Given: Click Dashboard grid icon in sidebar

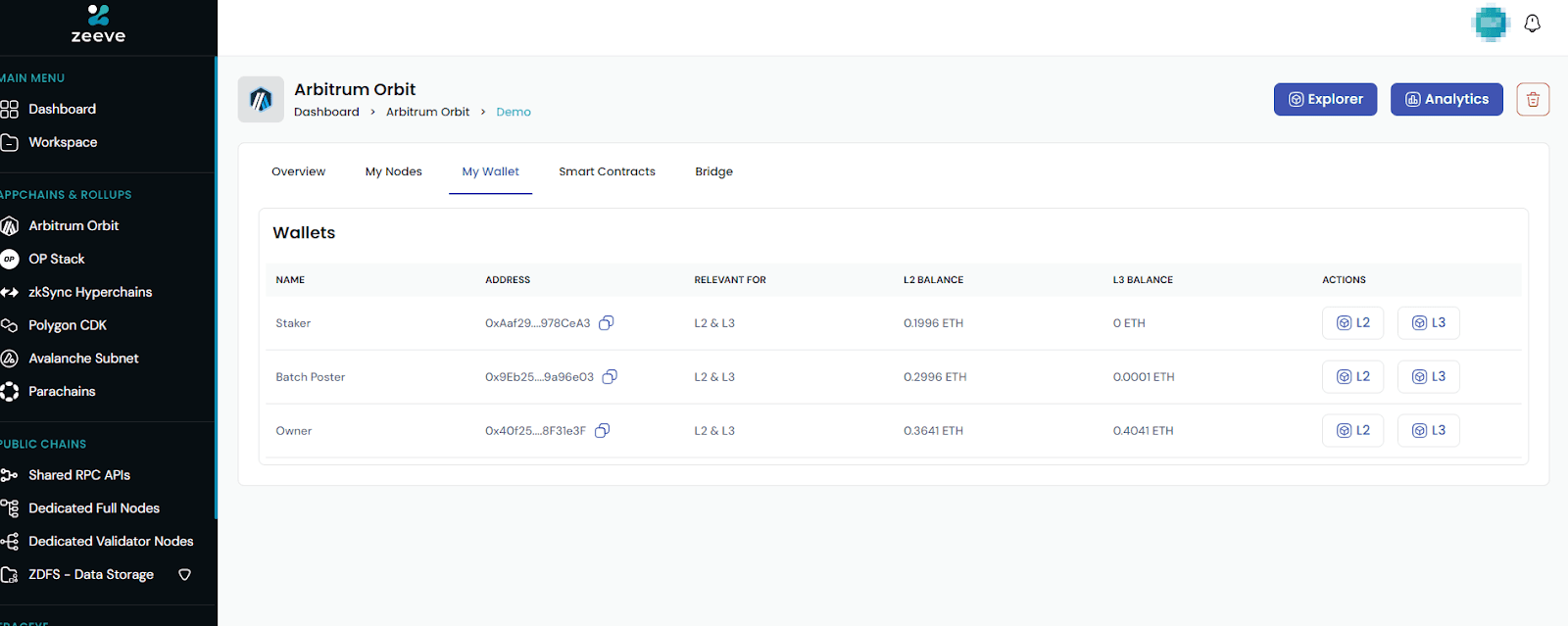Looking at the screenshot, I should [10, 109].
